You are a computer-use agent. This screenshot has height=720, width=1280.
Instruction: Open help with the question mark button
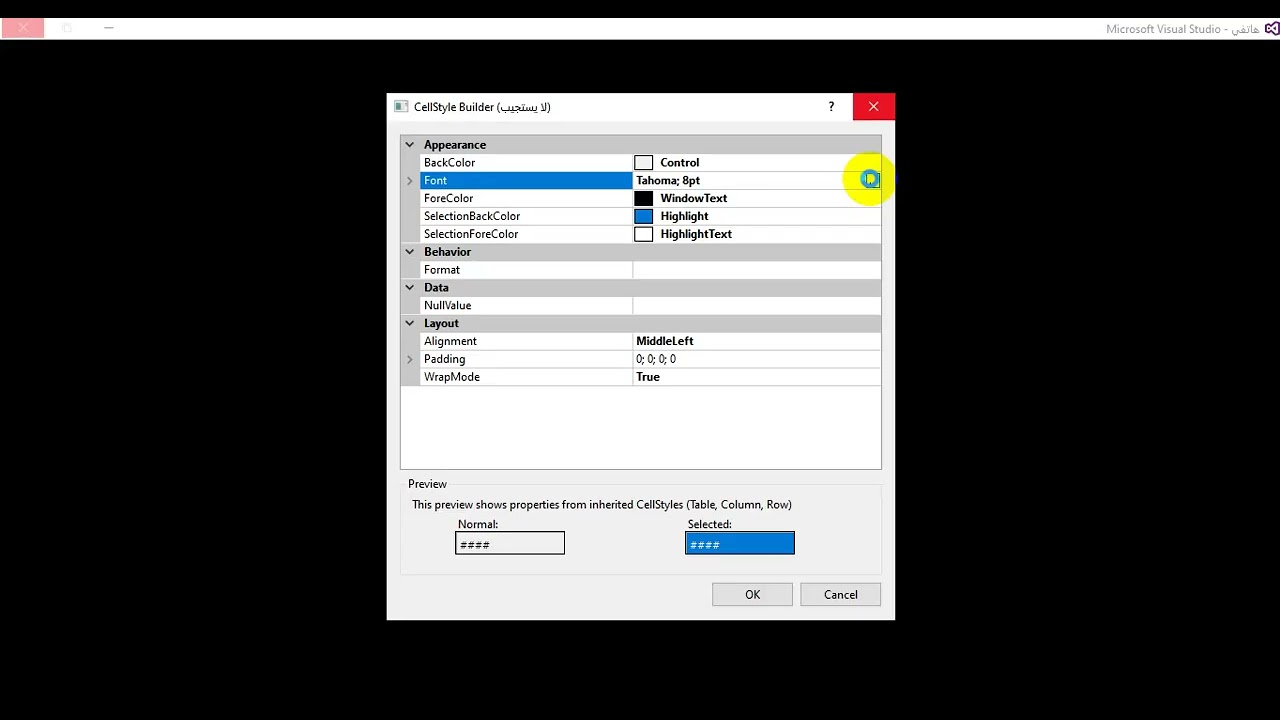[x=831, y=106]
